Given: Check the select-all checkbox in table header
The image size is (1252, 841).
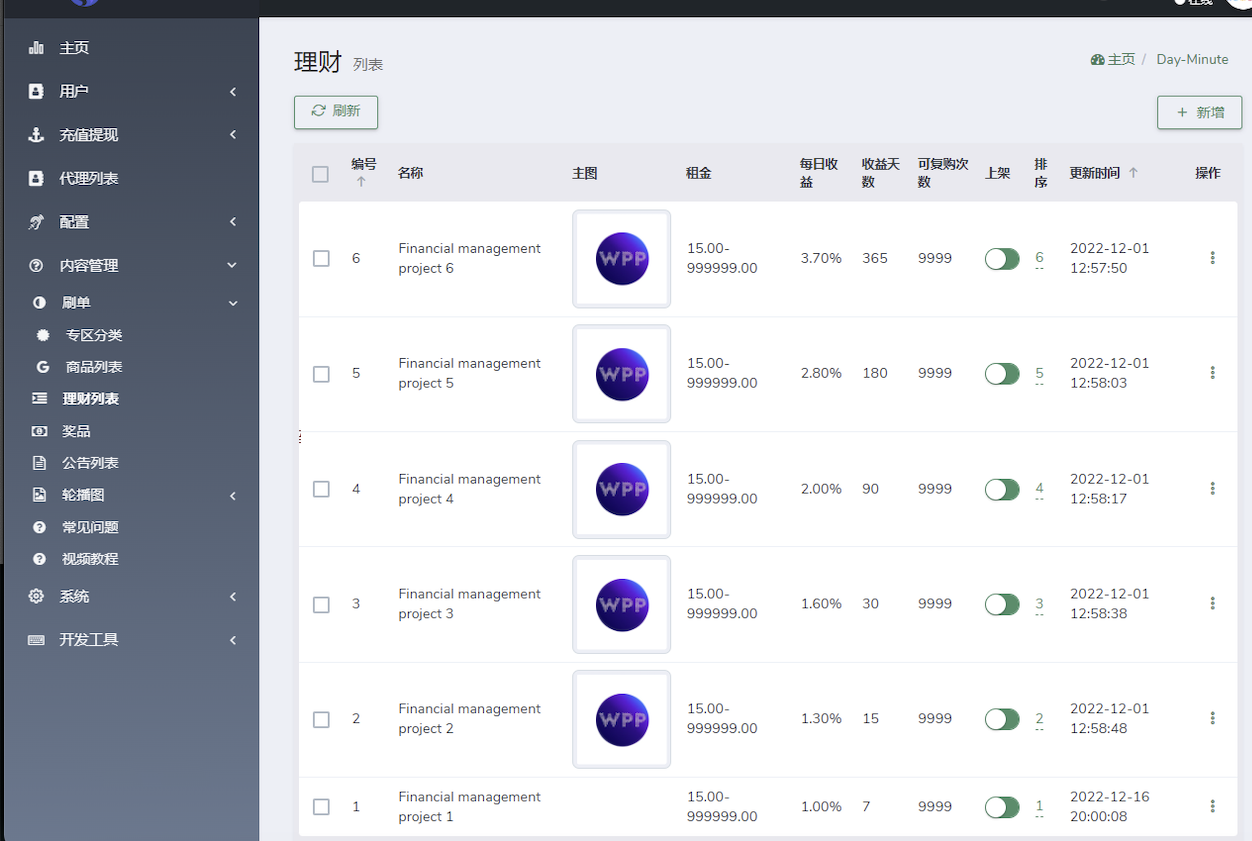Looking at the screenshot, I should [x=320, y=174].
